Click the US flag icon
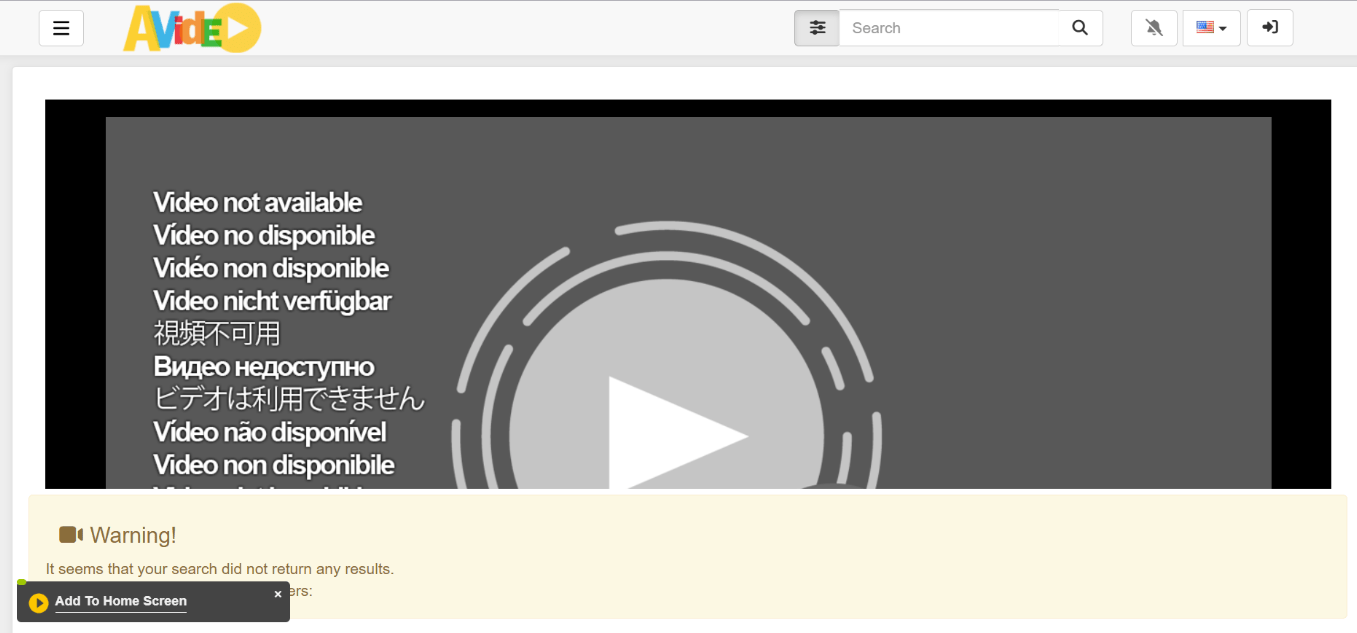Screen dimensions: 1357x633 tap(1205, 28)
